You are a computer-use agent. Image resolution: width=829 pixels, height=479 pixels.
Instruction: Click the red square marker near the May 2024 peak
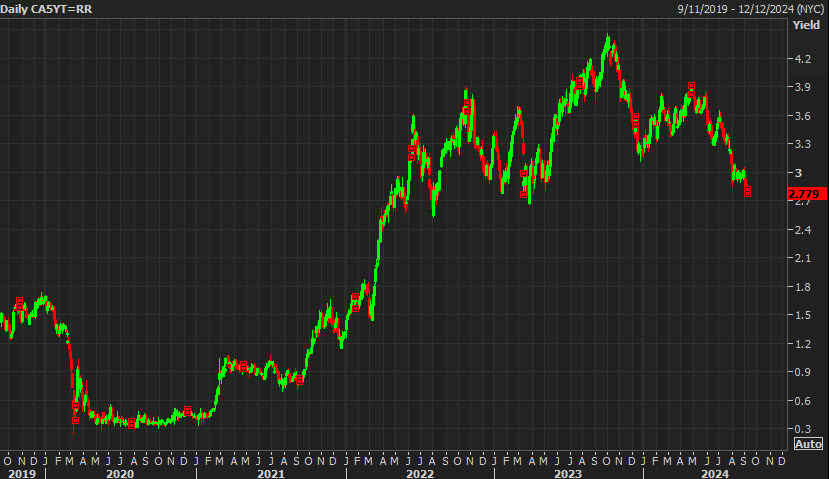click(691, 90)
